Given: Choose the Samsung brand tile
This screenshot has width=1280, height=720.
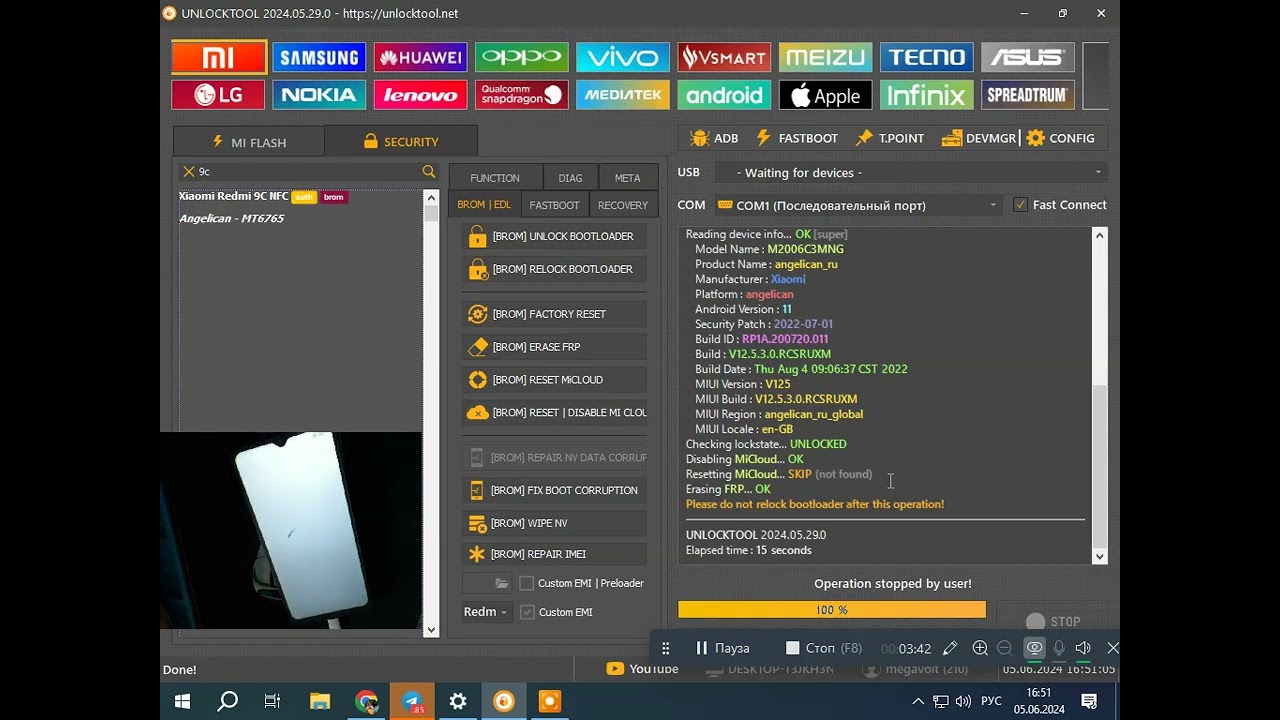Looking at the screenshot, I should (x=320, y=57).
